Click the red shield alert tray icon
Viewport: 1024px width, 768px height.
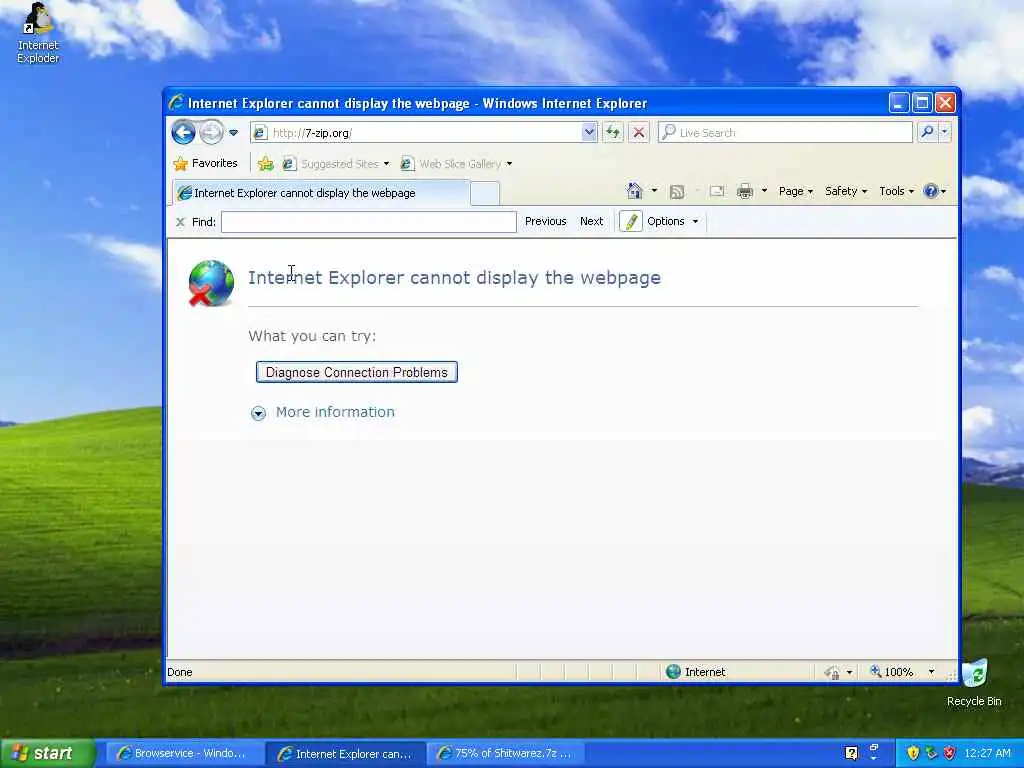pyautogui.click(x=950, y=754)
